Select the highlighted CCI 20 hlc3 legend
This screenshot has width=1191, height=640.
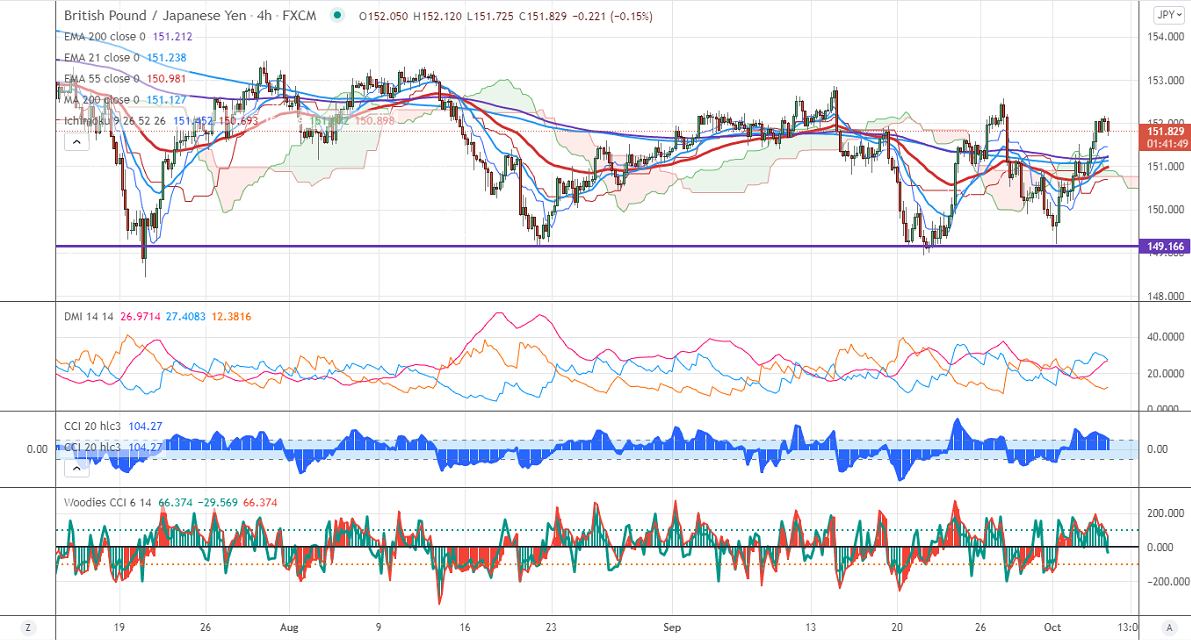pyautogui.click(x=92, y=447)
